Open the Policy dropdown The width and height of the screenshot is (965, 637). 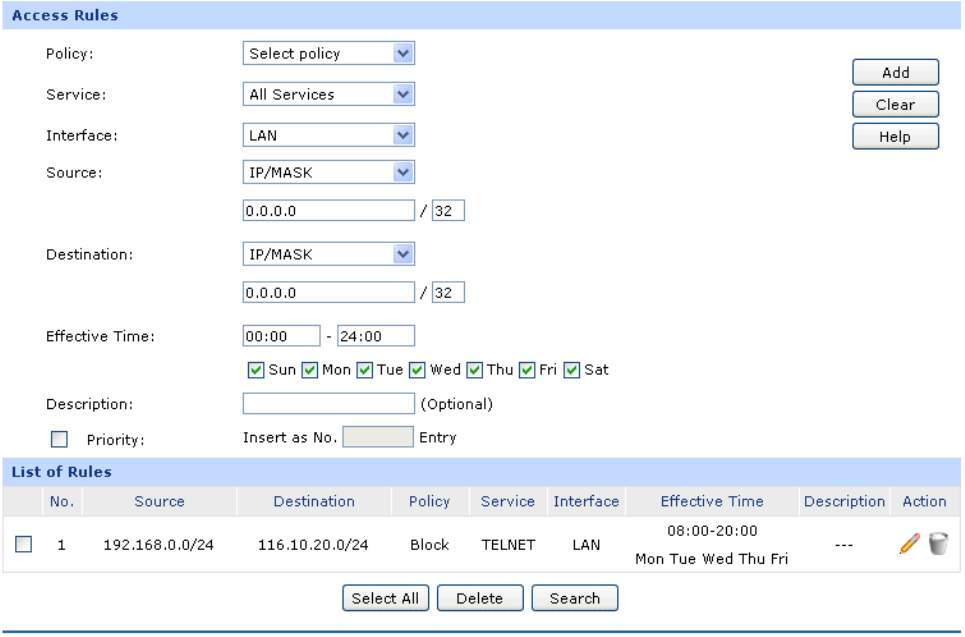(329, 54)
